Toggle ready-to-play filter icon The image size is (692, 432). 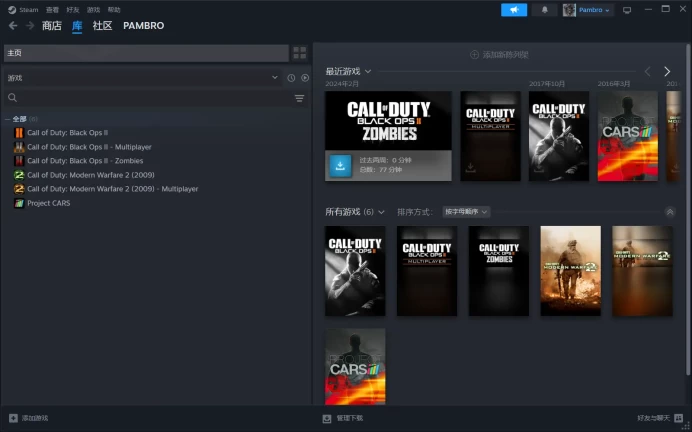coord(305,78)
